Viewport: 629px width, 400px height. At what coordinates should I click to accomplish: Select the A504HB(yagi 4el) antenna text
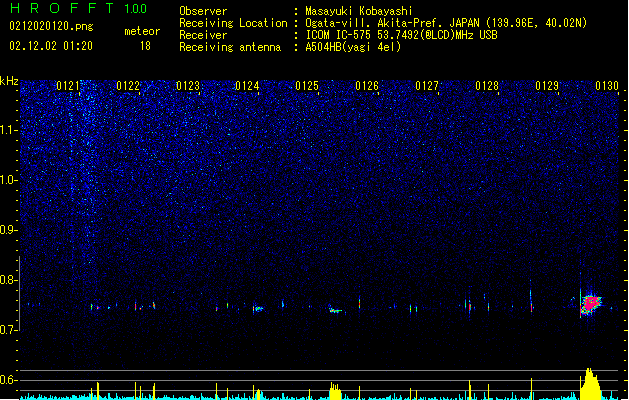pos(353,47)
